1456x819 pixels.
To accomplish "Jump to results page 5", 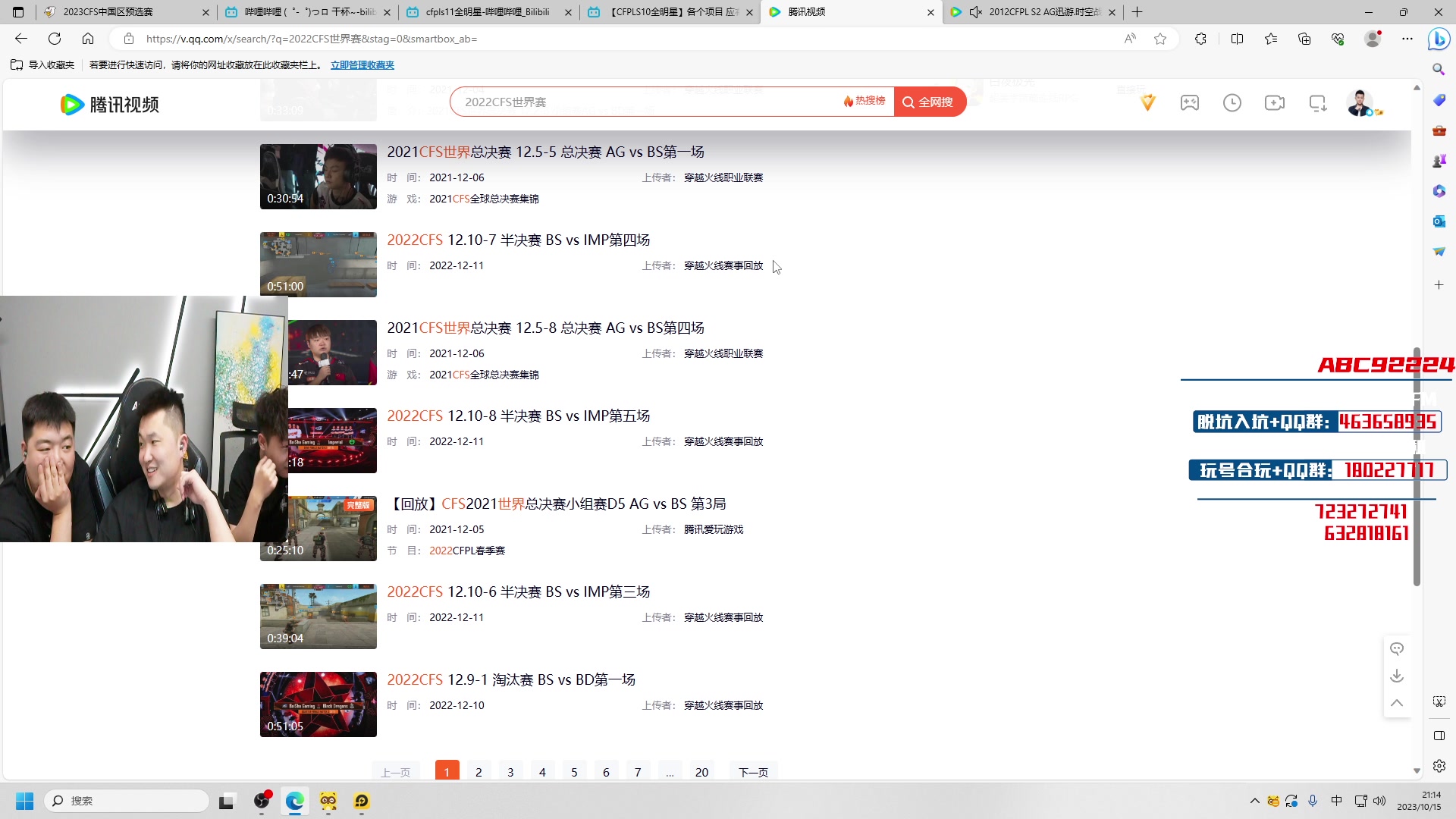I will pyautogui.click(x=574, y=772).
